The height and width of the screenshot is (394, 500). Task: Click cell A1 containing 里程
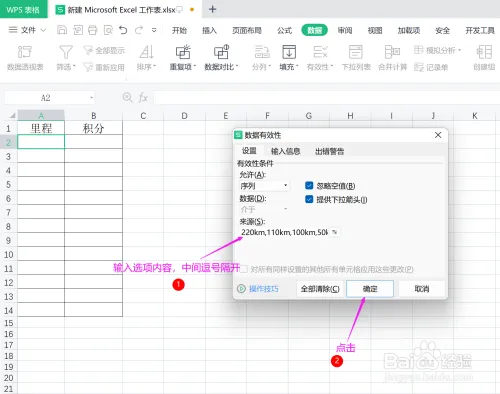(x=41, y=128)
